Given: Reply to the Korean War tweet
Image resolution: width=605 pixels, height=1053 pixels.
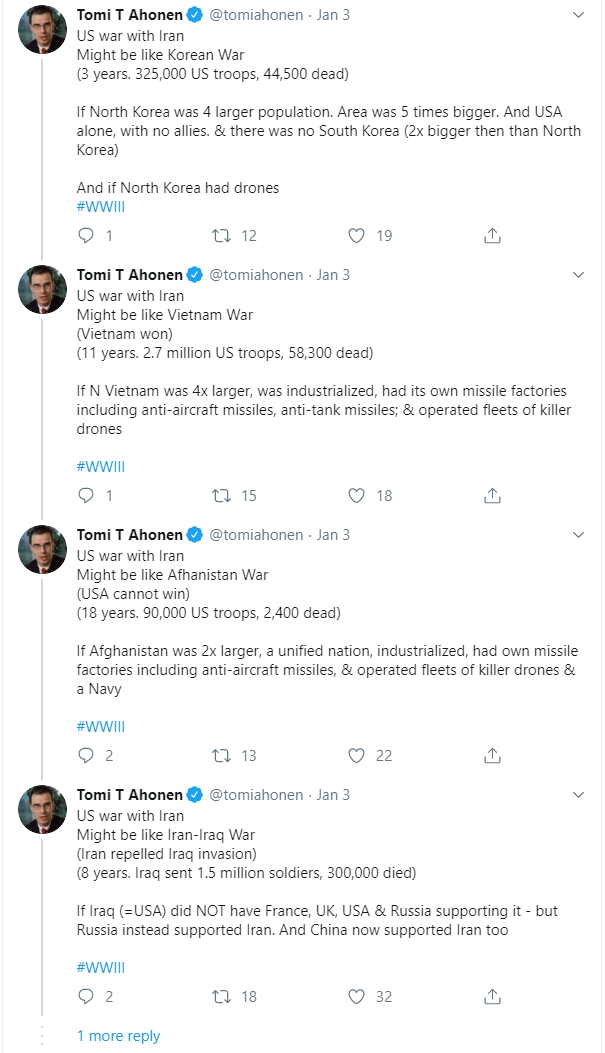Looking at the screenshot, I should pyautogui.click(x=86, y=235).
